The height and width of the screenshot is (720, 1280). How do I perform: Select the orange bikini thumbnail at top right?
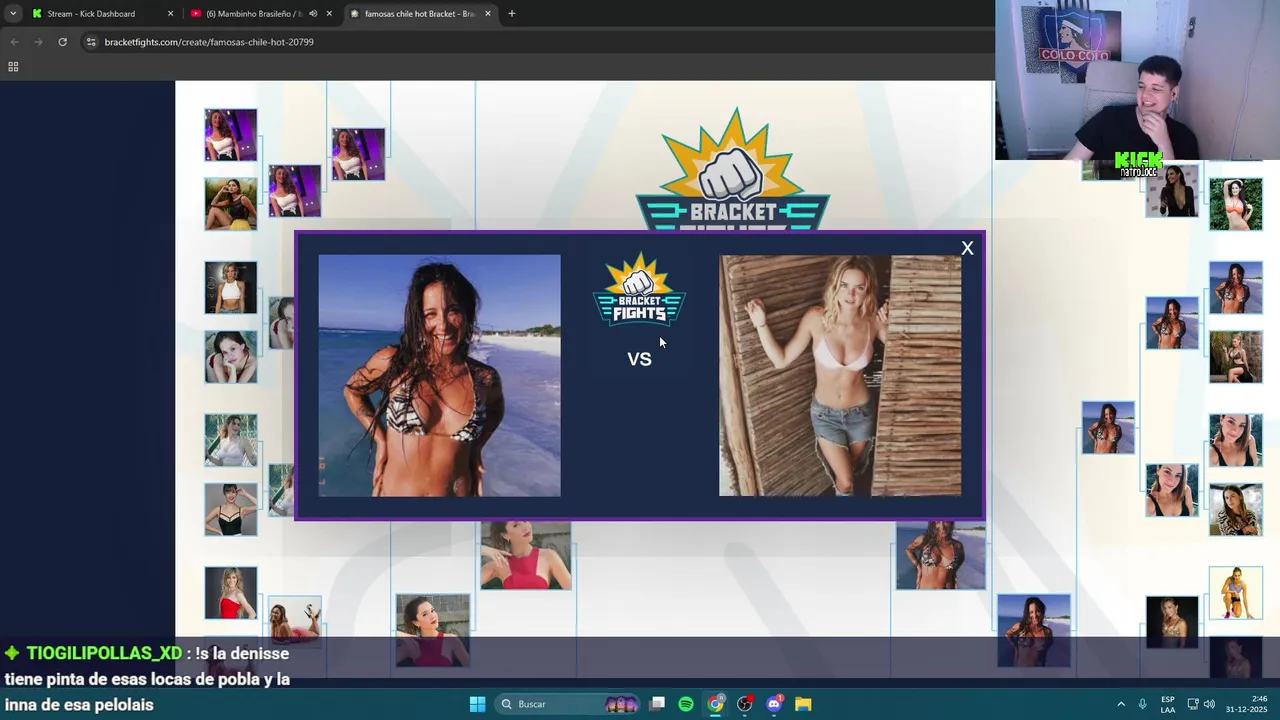point(1236,204)
